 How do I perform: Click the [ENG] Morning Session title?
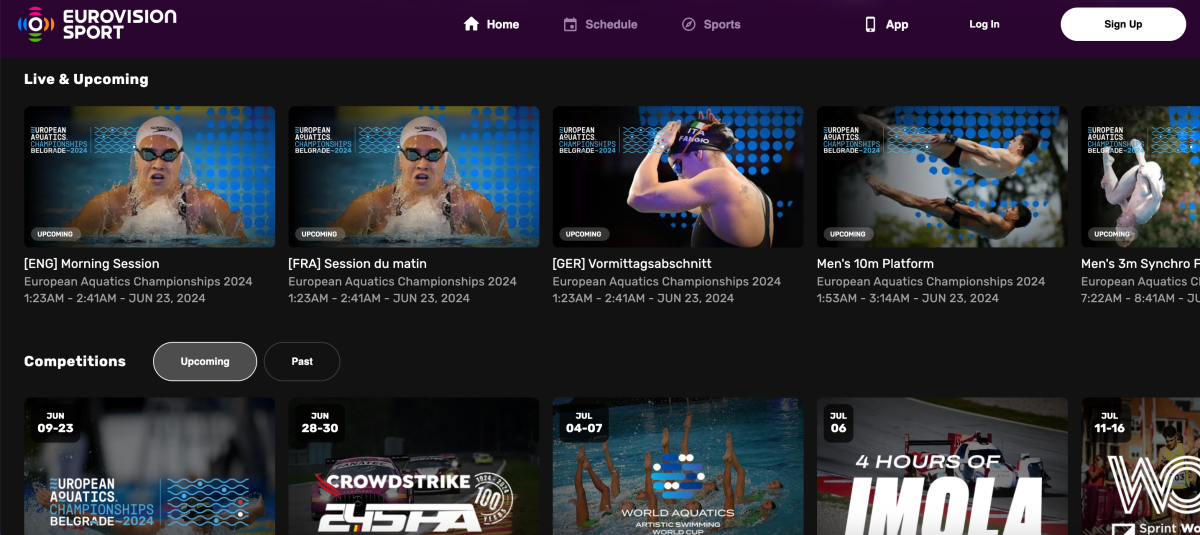92,264
